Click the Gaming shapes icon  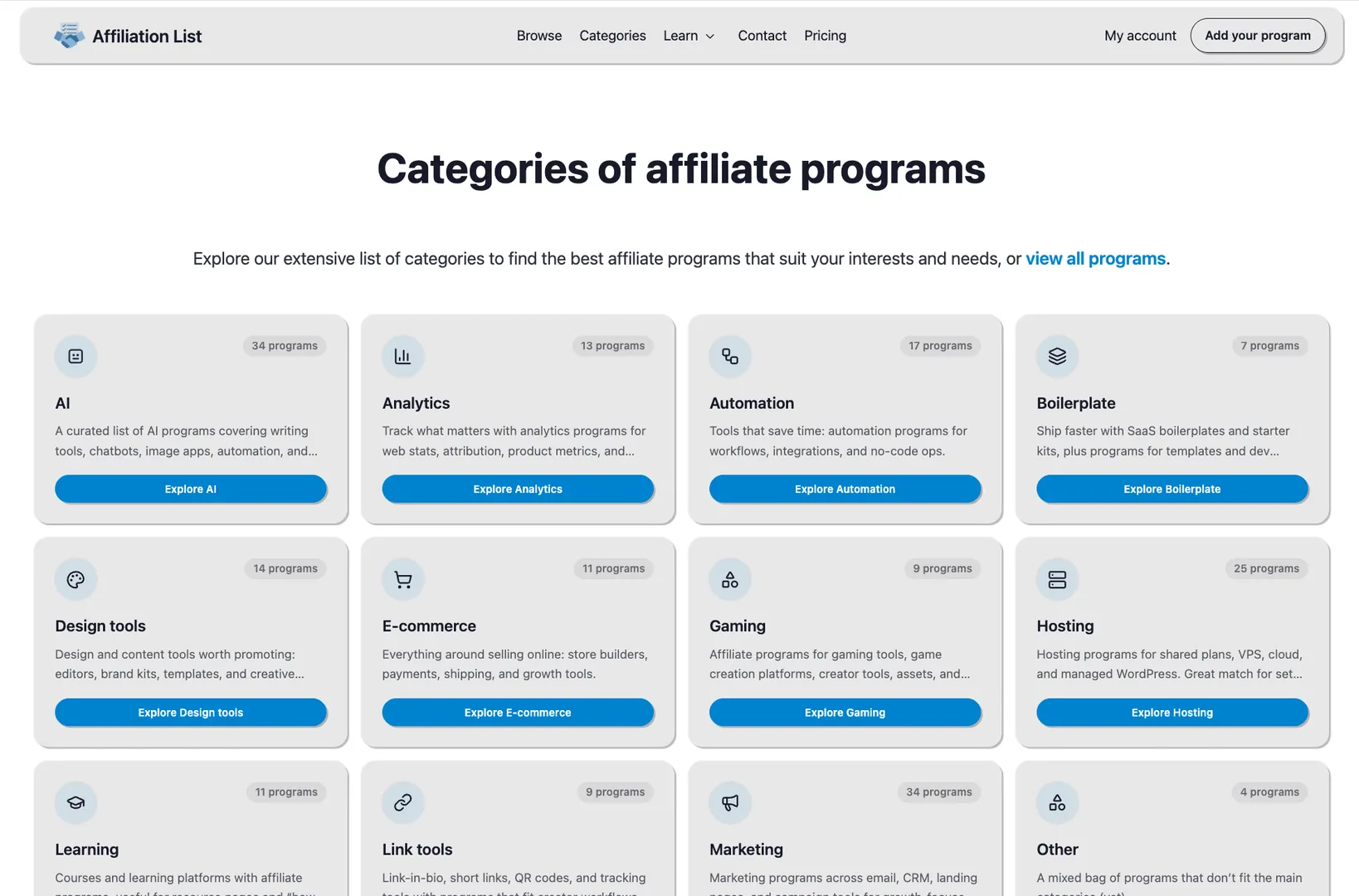coord(730,579)
